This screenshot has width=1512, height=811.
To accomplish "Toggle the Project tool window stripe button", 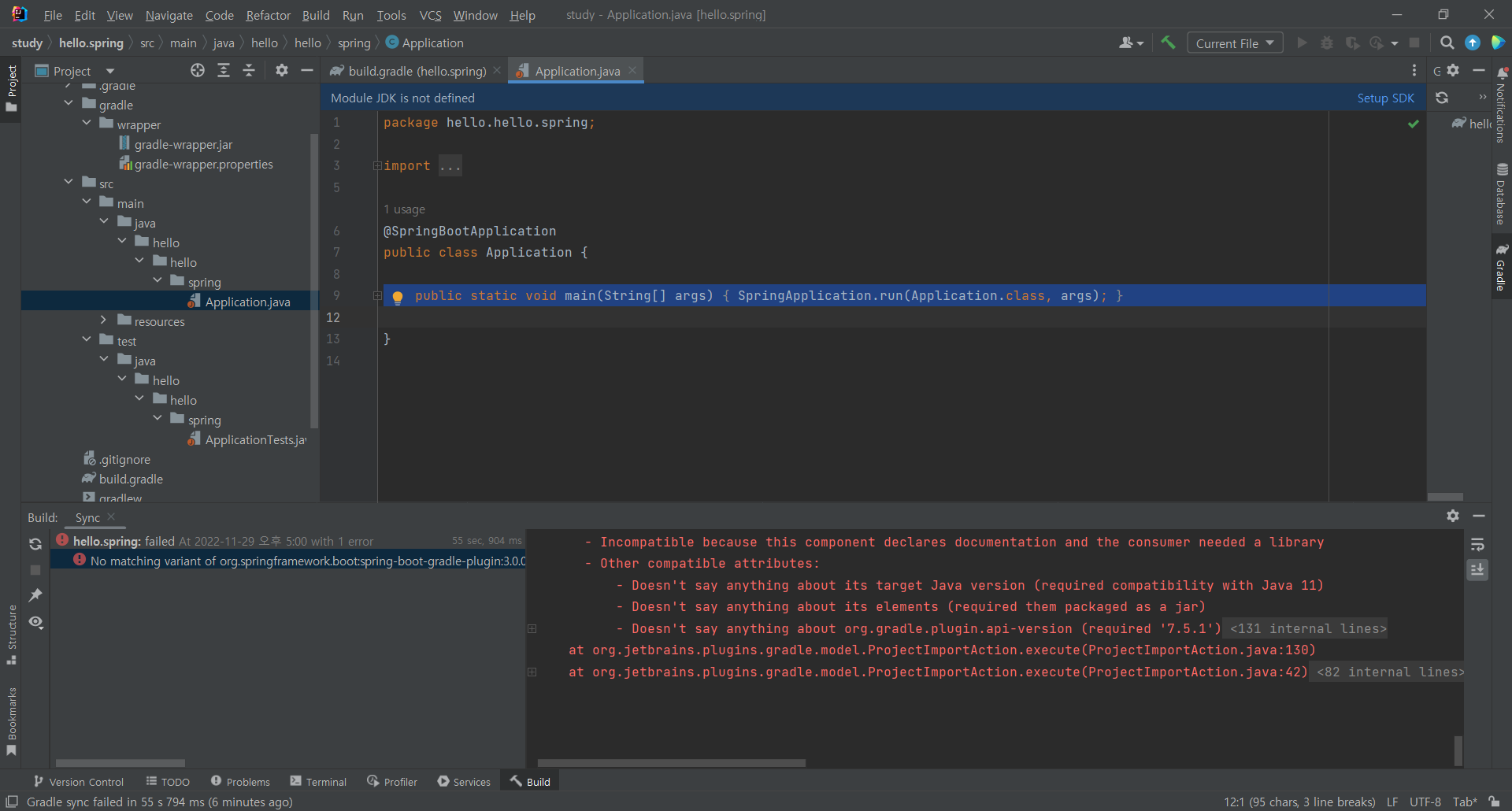I will point(12,88).
